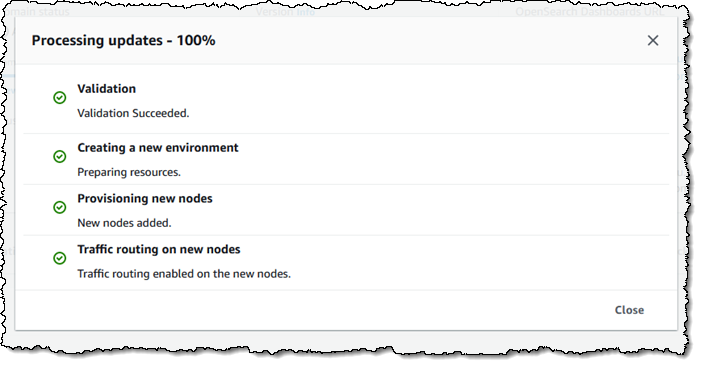The width and height of the screenshot is (701, 365).
Task: Click the Close button in dialog footer
Action: click(x=629, y=310)
